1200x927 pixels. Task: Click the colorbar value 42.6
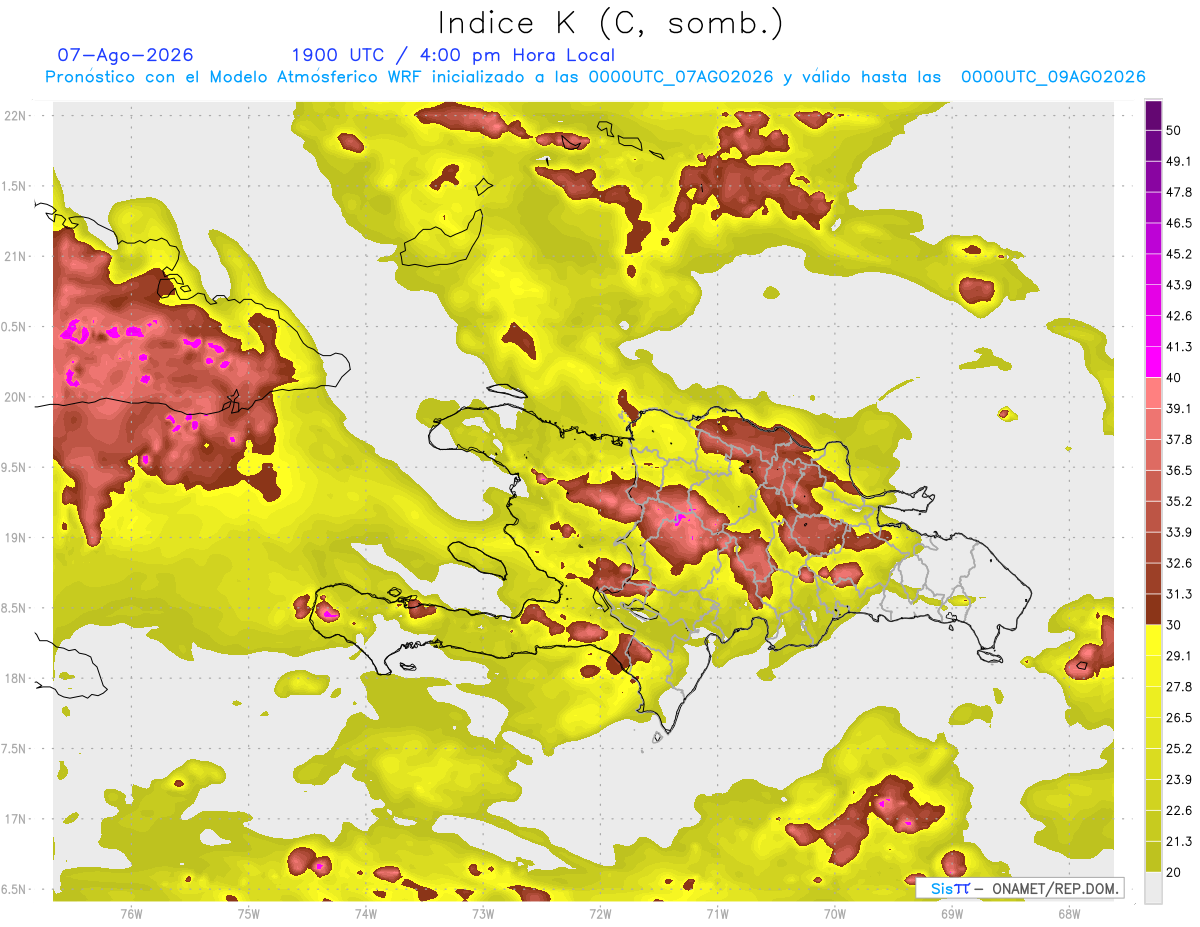click(1179, 316)
